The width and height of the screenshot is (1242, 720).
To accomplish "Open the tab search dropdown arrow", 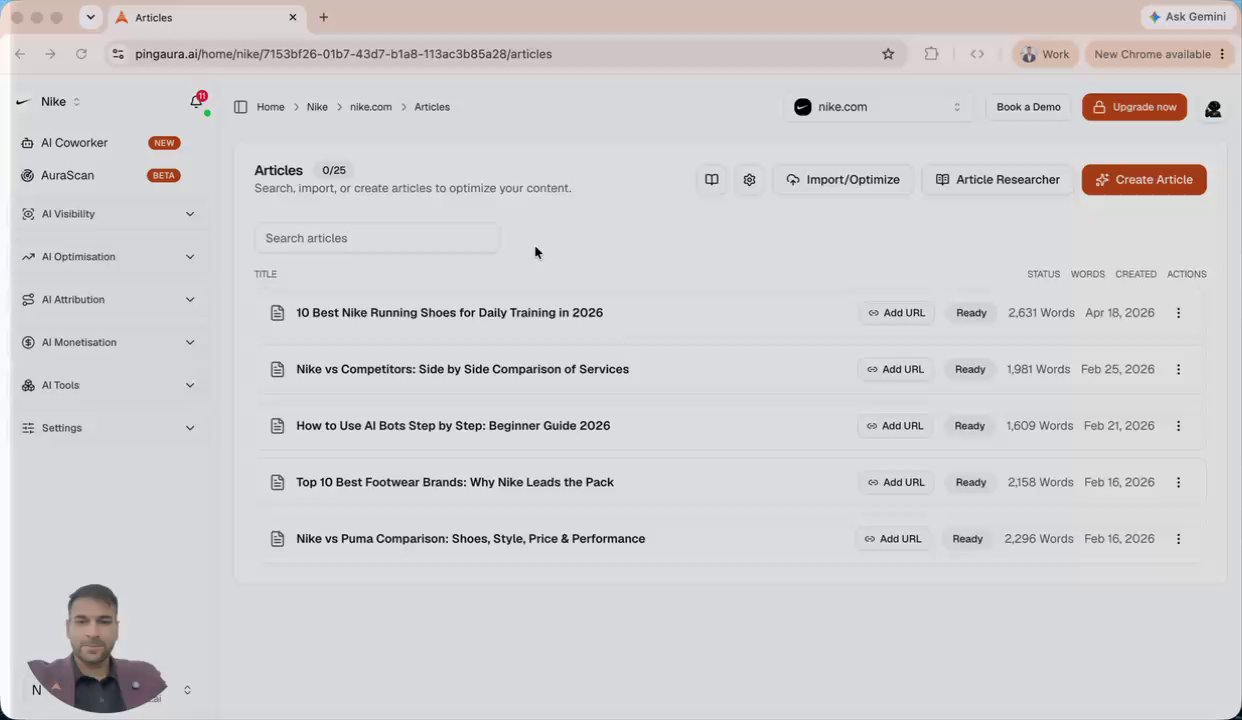I will pyautogui.click(x=90, y=17).
